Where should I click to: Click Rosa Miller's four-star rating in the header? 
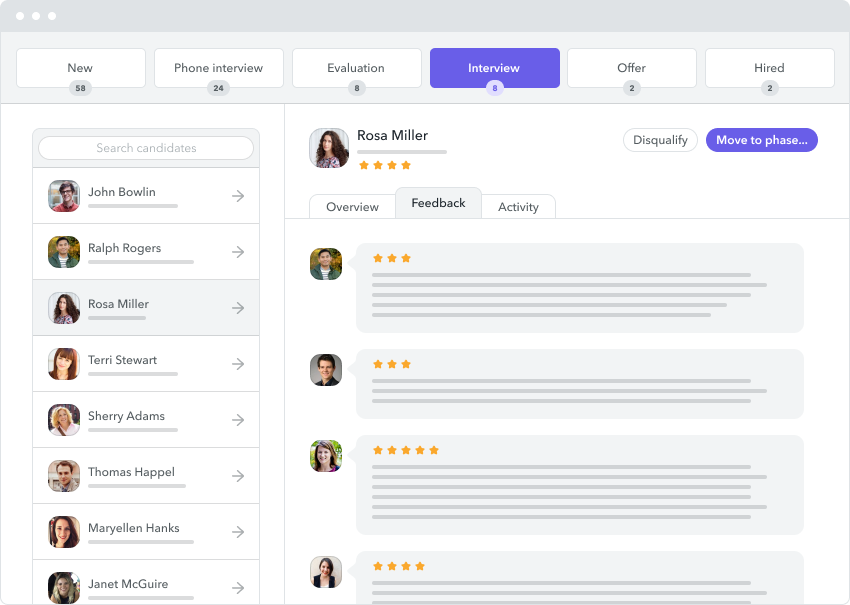[385, 165]
